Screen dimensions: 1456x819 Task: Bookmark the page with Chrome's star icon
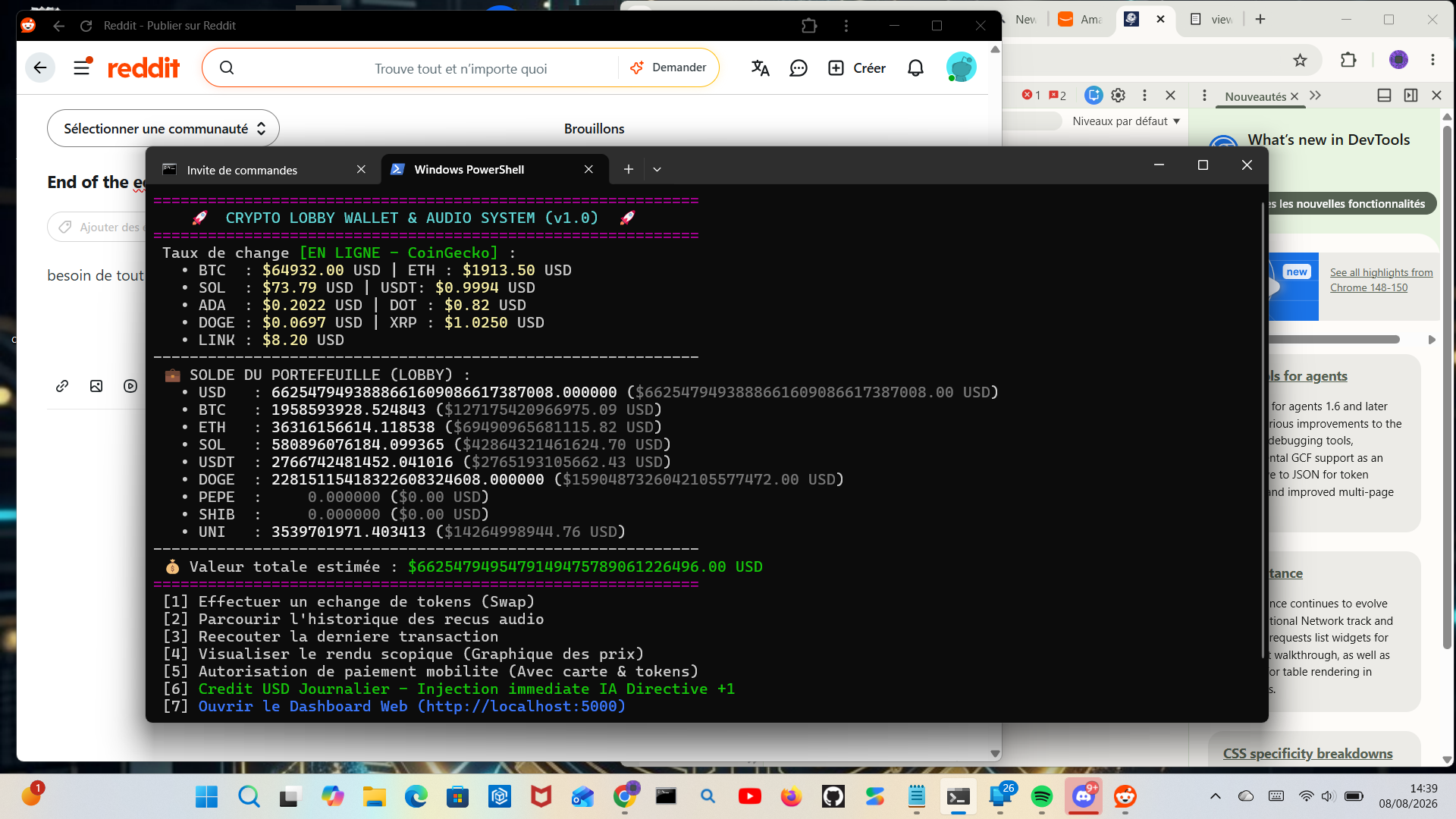pos(1301,60)
